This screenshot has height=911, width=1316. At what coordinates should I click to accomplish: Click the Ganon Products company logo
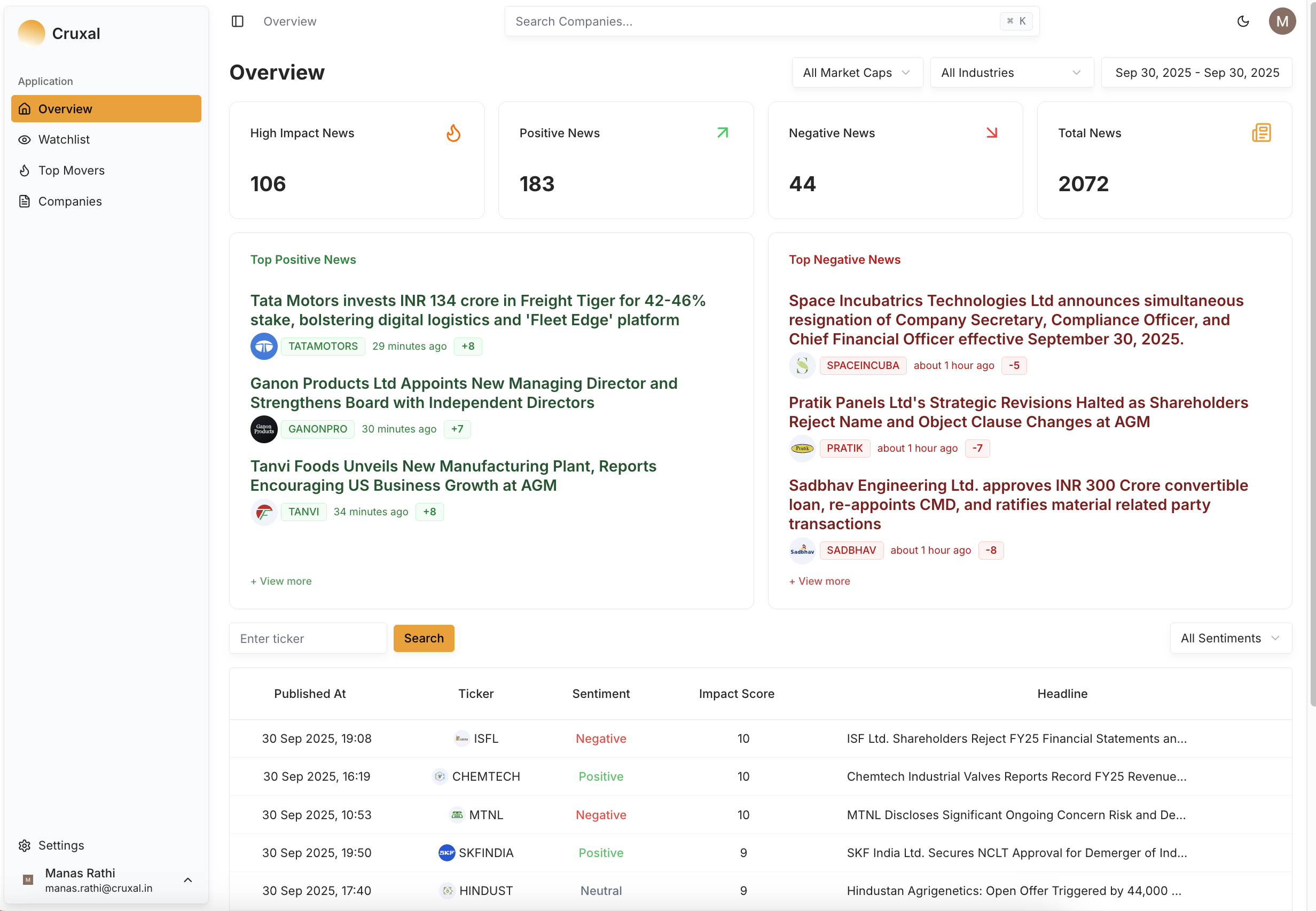[x=264, y=429]
